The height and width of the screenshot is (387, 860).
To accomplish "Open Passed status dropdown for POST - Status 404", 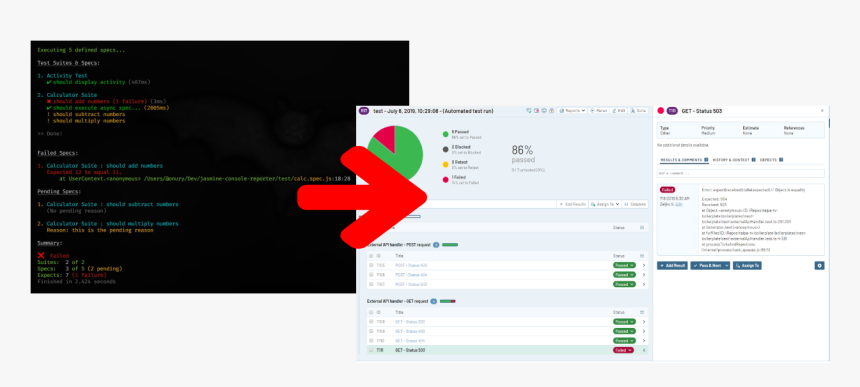I will tap(624, 275).
